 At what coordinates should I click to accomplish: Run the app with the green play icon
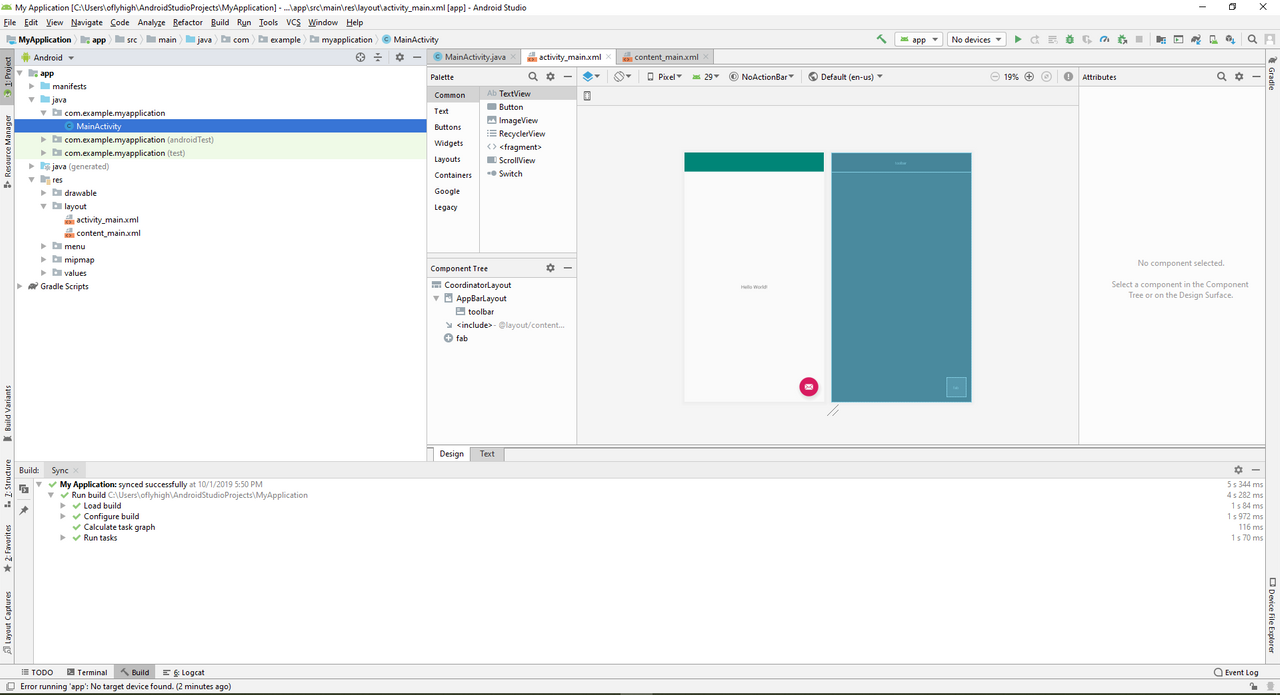tap(1018, 40)
